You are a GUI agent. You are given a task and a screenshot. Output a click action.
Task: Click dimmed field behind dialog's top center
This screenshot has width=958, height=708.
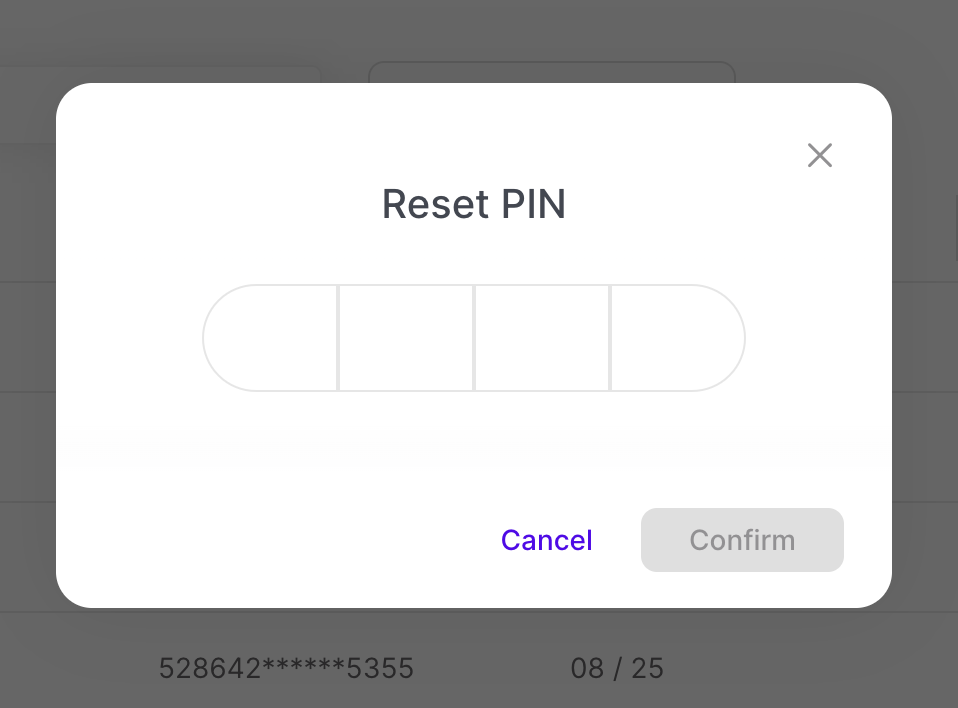click(x=551, y=72)
